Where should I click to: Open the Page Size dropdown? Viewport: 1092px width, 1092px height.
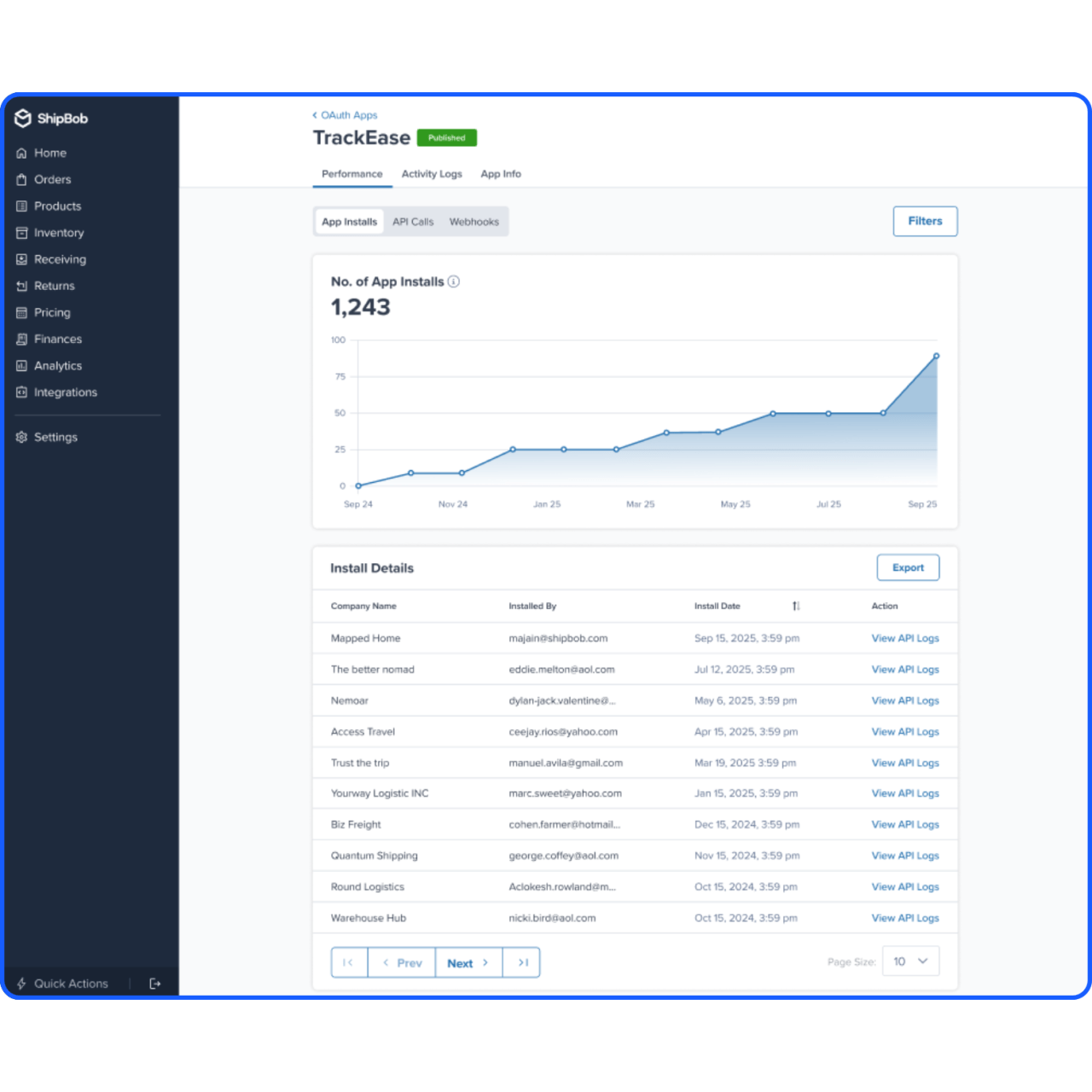point(910,961)
